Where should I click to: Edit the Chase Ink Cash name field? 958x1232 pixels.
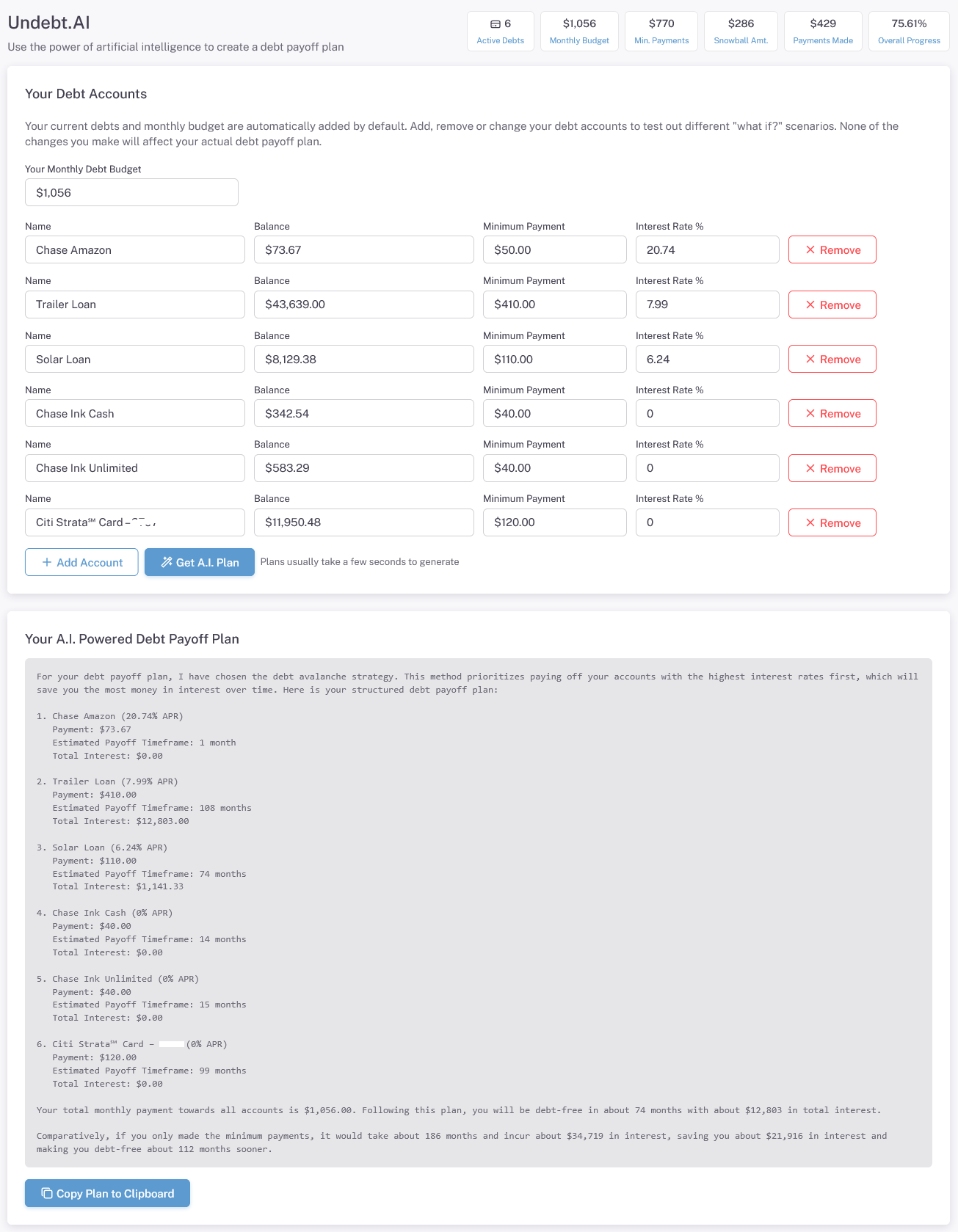[135, 413]
